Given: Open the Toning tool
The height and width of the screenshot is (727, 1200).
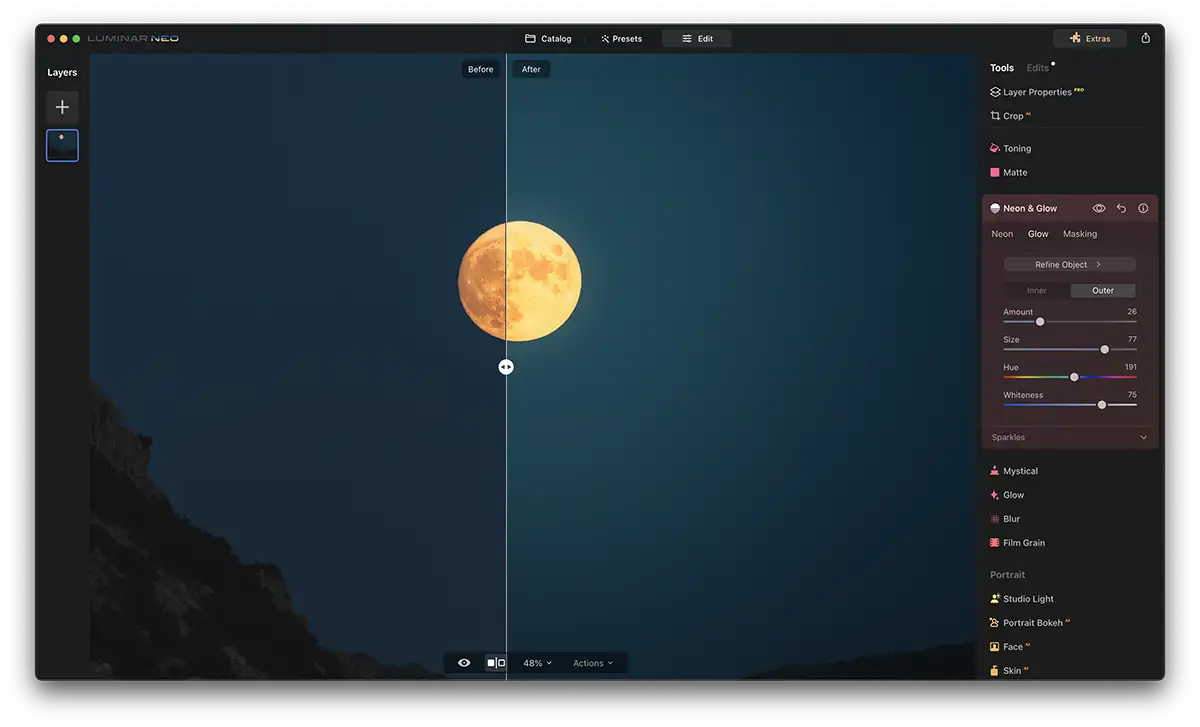Looking at the screenshot, I should coord(1010,148).
